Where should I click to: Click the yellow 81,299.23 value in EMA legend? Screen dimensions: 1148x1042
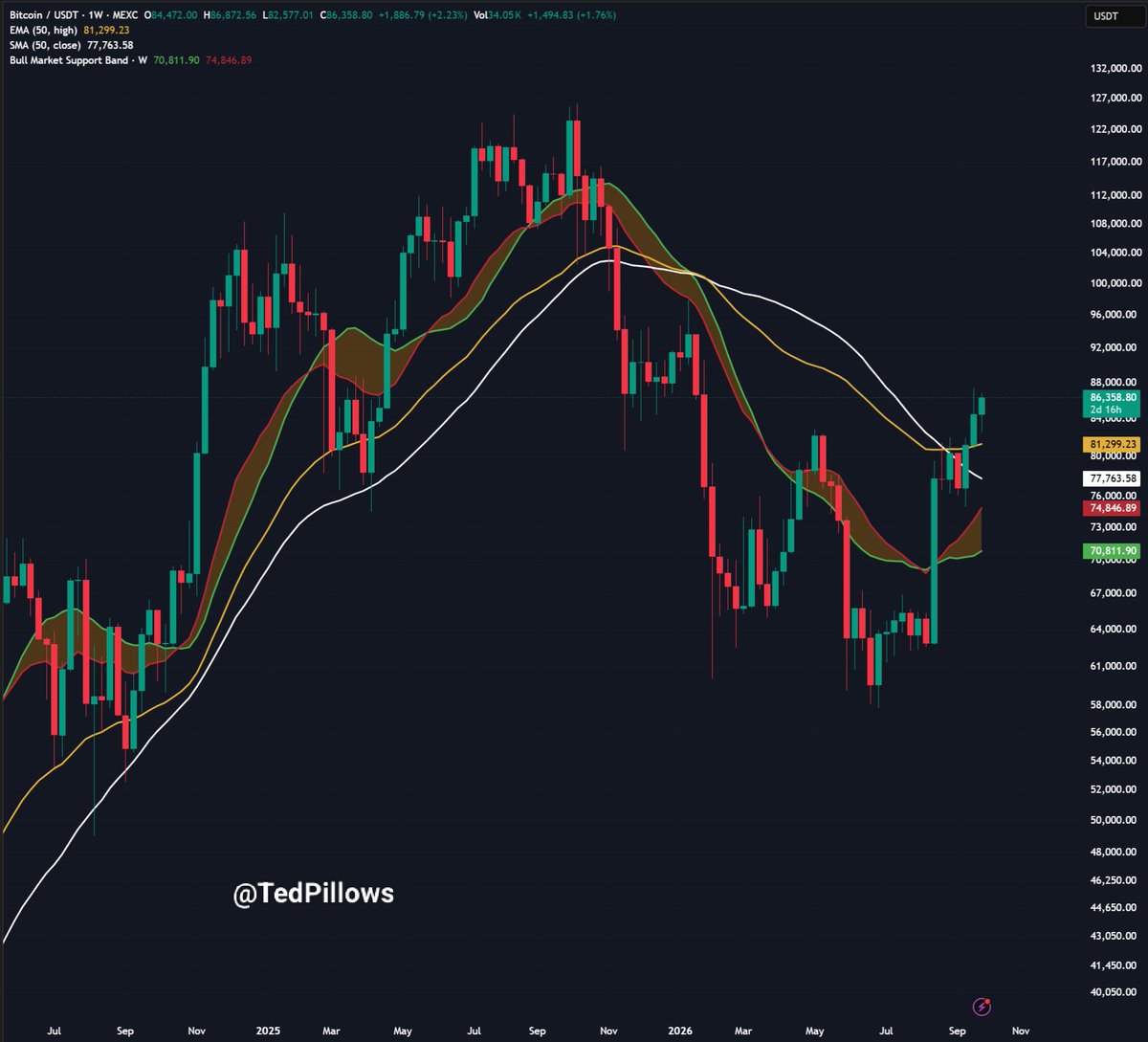106,30
